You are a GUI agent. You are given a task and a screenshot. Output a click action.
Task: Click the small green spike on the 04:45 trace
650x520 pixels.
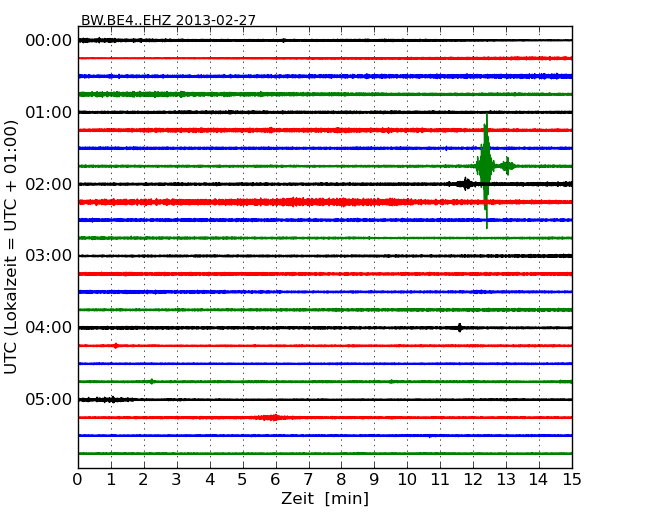(x=151, y=381)
